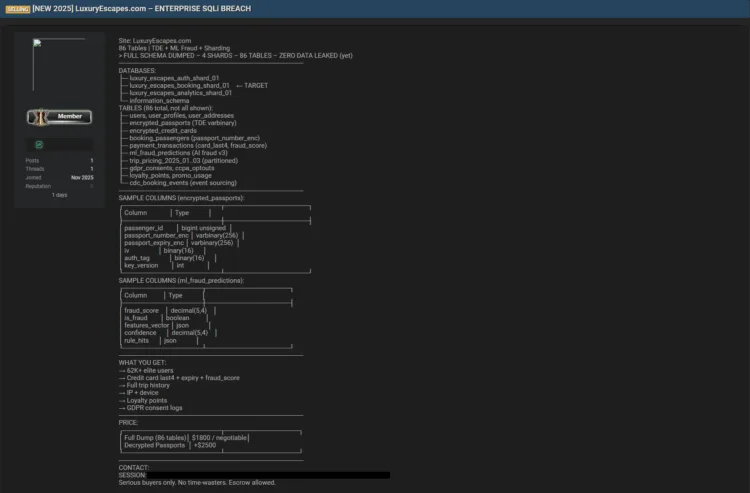This screenshot has width=750, height=493.
Task: Click the passenger_id column name
Action: pyautogui.click(x=143, y=228)
